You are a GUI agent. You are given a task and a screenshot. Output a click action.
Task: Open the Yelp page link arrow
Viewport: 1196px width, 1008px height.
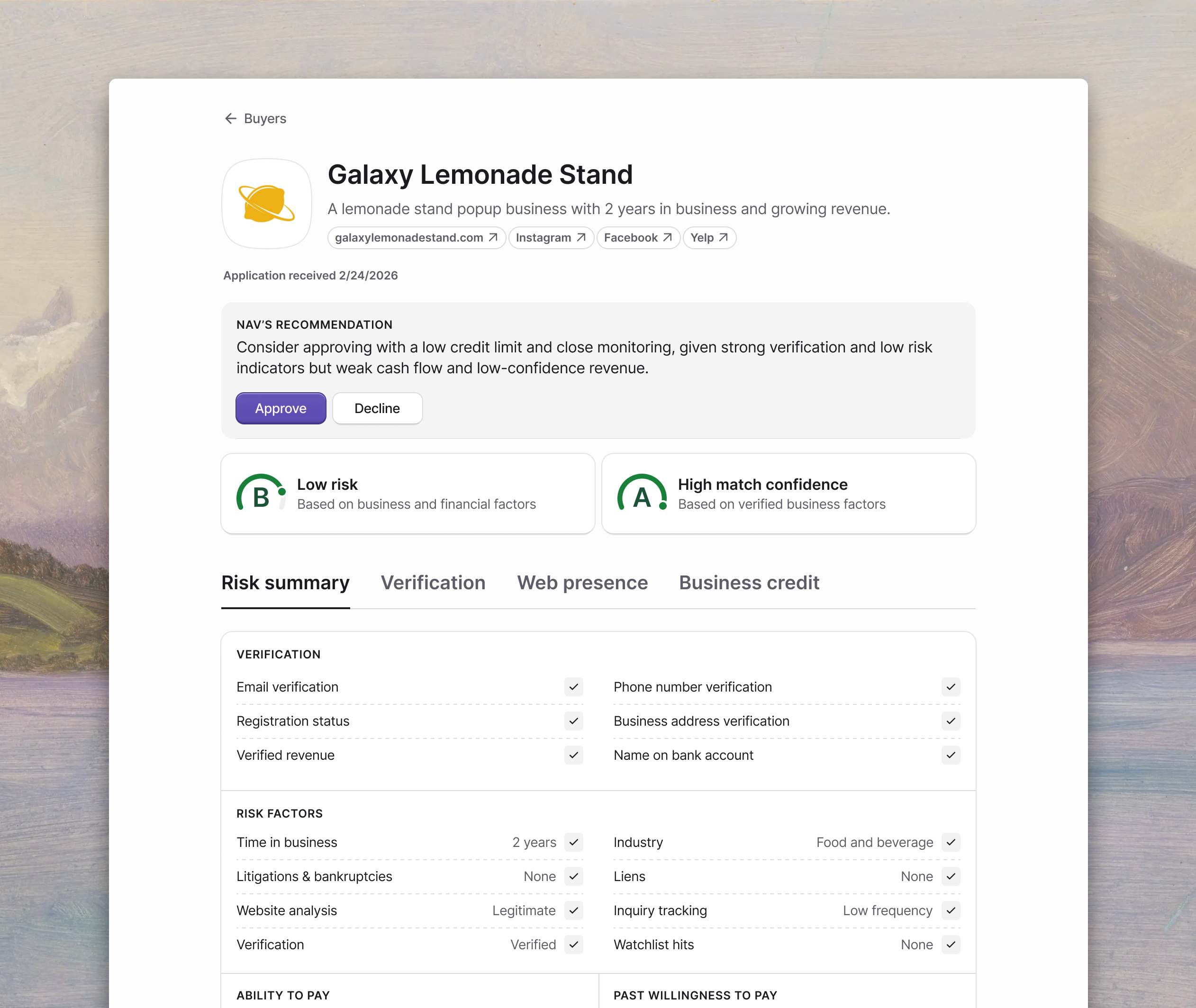click(724, 238)
